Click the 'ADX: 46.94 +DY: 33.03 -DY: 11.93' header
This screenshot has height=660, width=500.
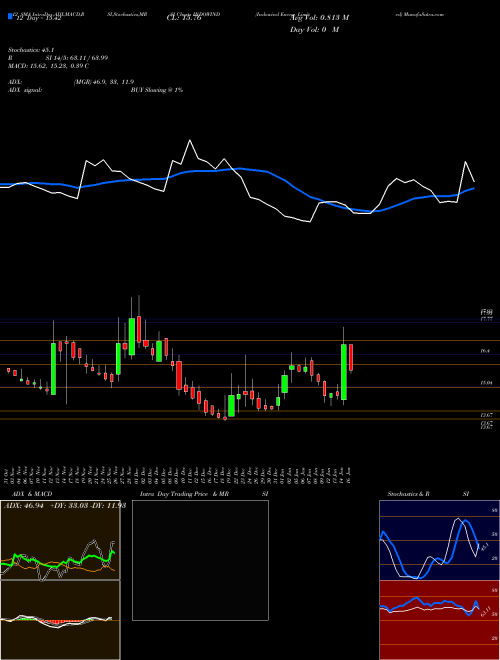[x=65, y=505]
